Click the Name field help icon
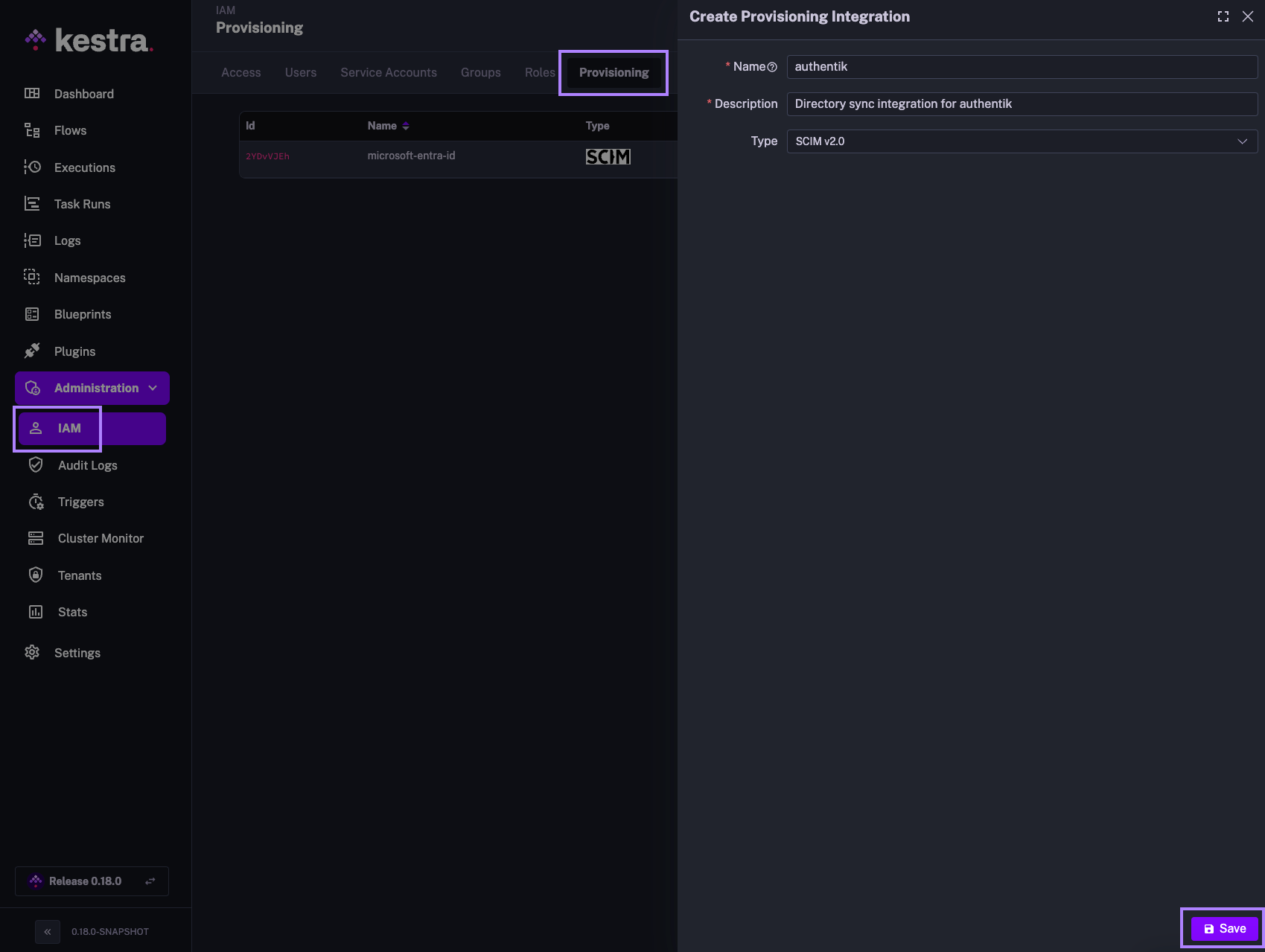 (772, 67)
